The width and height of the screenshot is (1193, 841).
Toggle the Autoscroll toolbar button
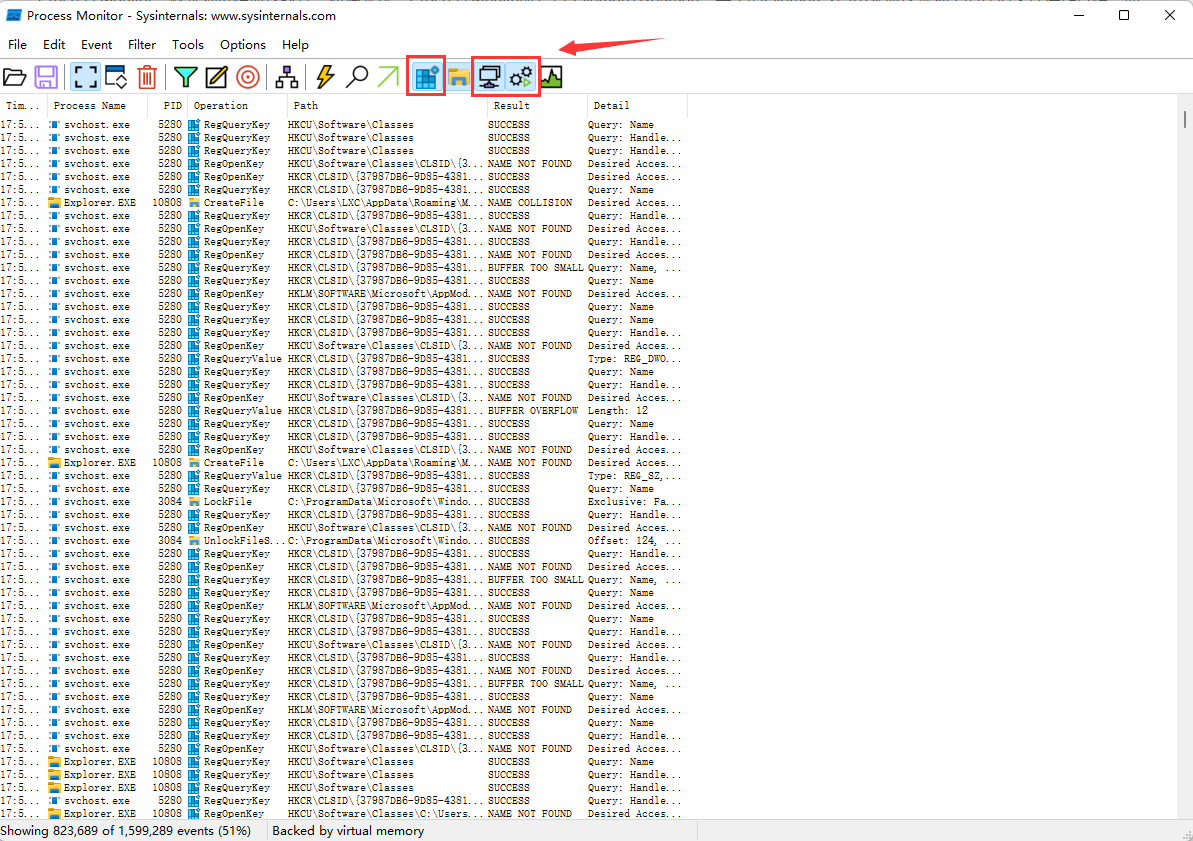pyautogui.click(x=116, y=77)
